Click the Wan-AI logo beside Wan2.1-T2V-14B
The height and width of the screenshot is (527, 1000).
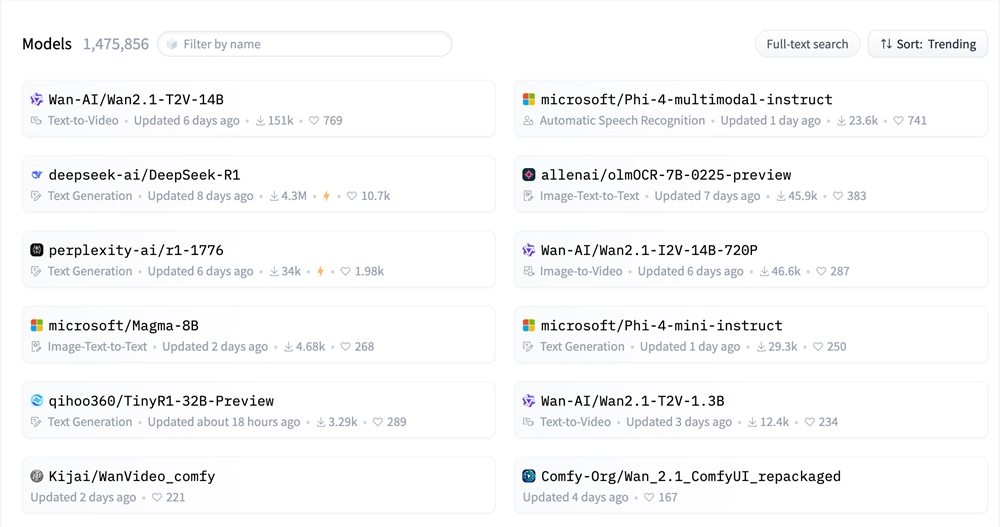(x=37, y=99)
